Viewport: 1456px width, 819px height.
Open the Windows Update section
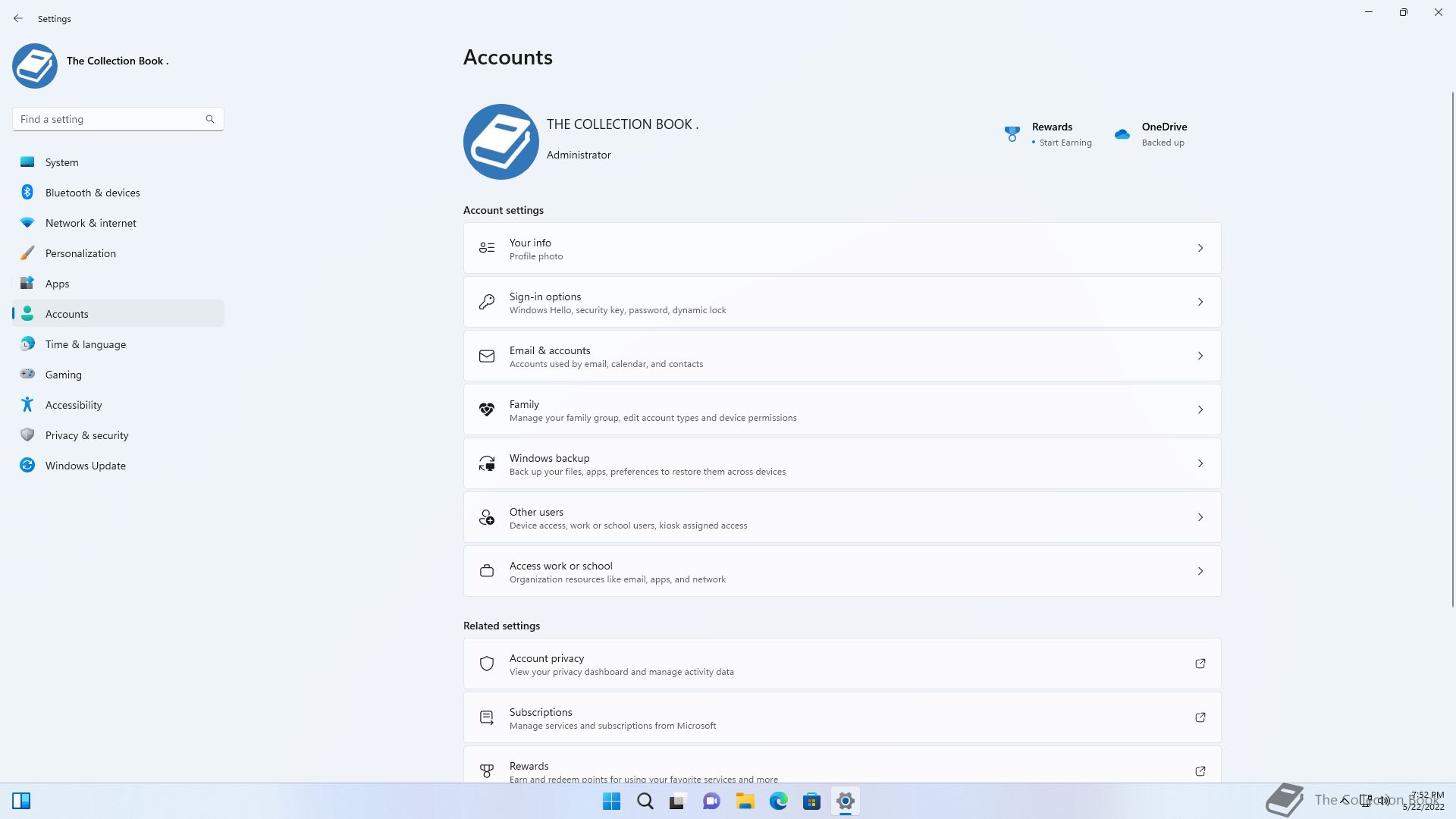pos(118,465)
